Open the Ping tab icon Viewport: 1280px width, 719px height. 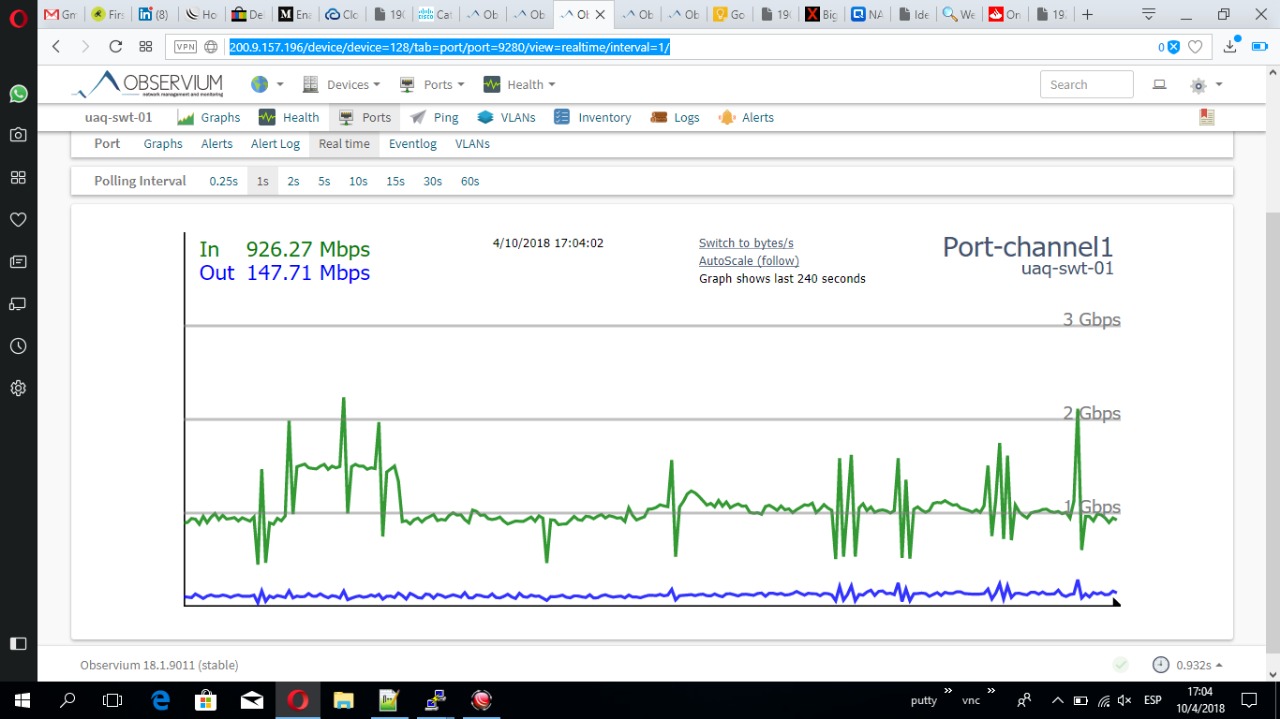pos(418,117)
